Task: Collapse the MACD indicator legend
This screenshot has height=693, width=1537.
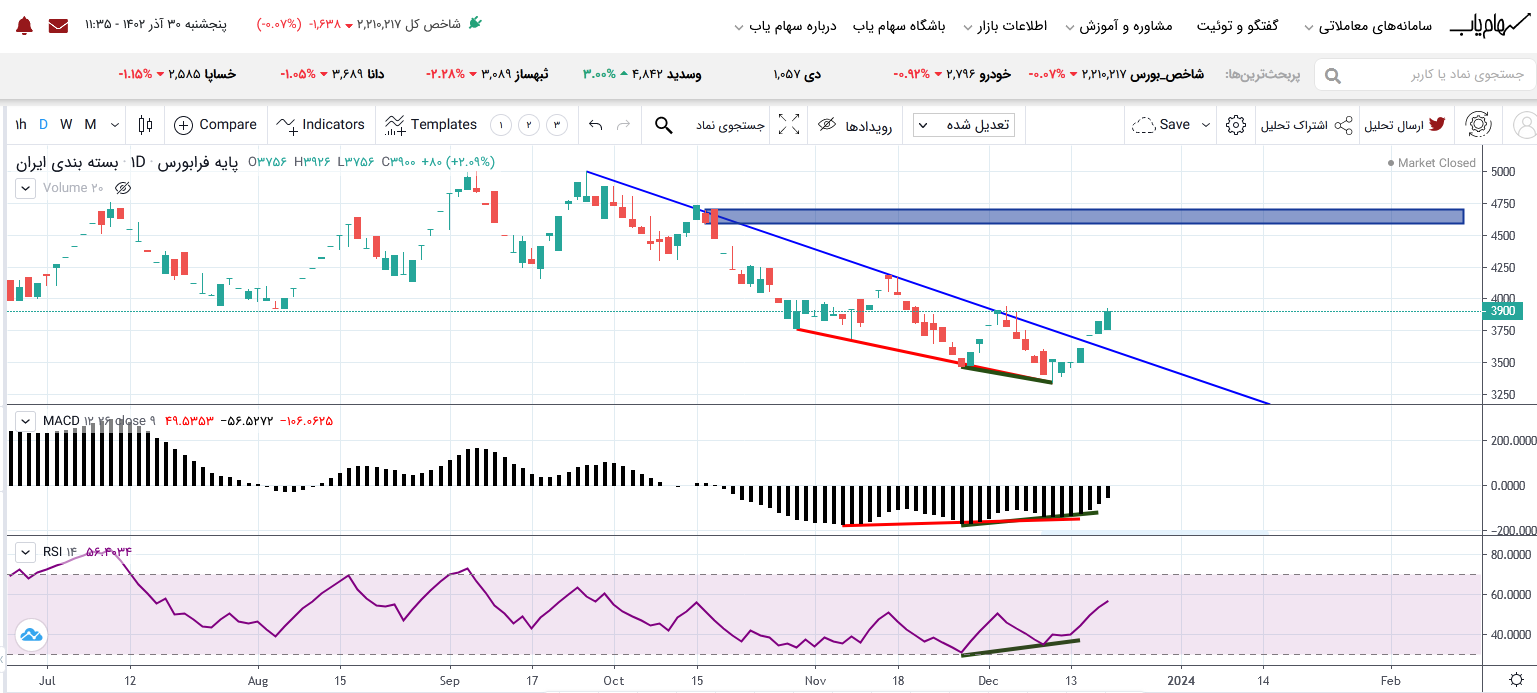Action: coord(24,421)
